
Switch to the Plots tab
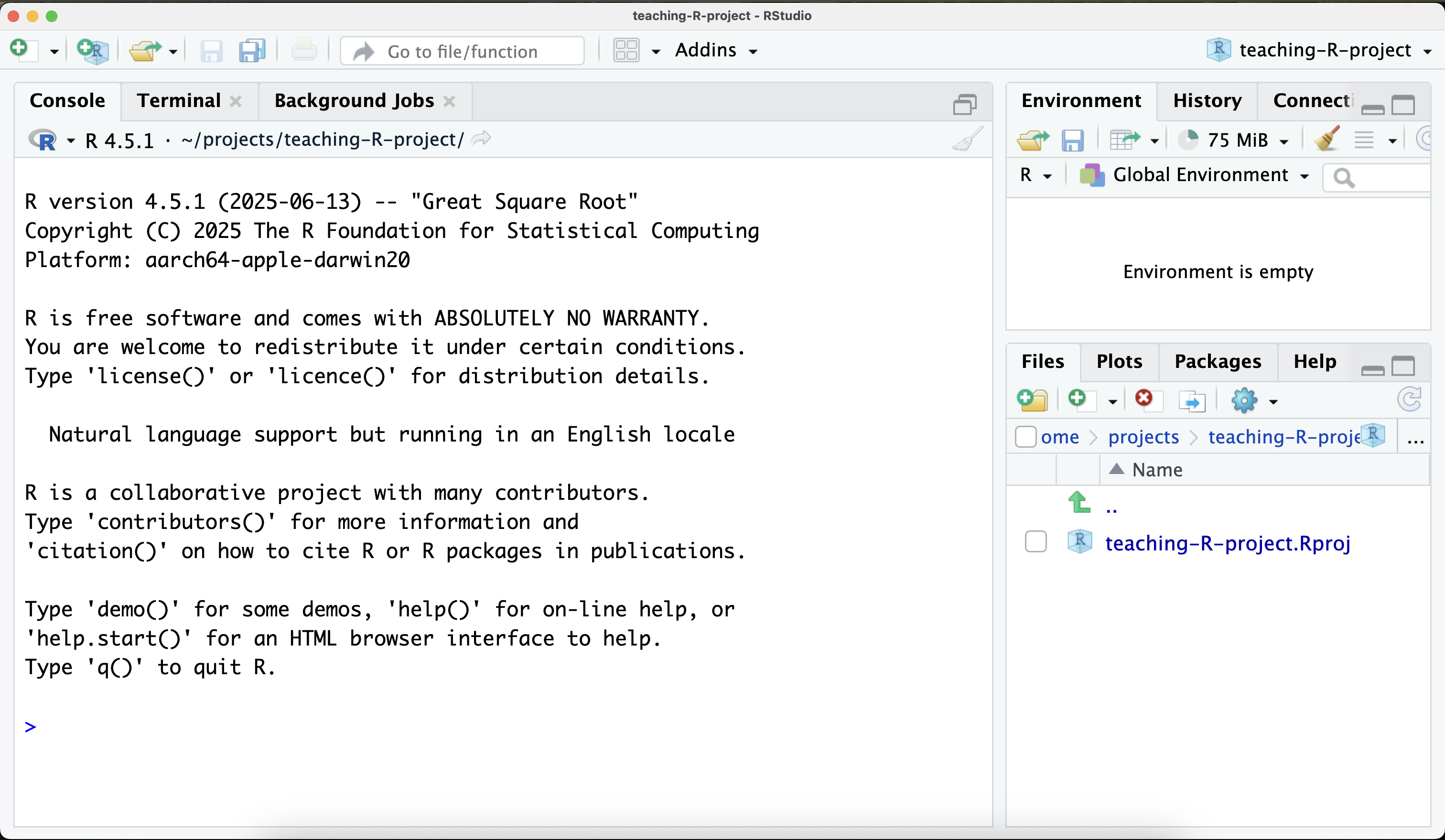[x=1119, y=361]
